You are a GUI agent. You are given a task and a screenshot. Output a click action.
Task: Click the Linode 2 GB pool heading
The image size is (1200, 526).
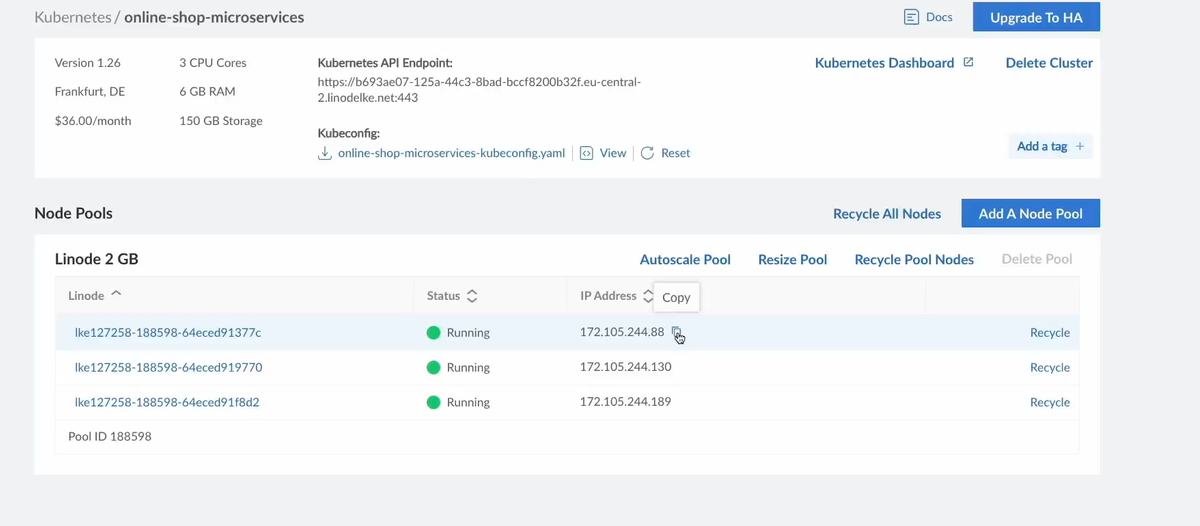(96, 259)
